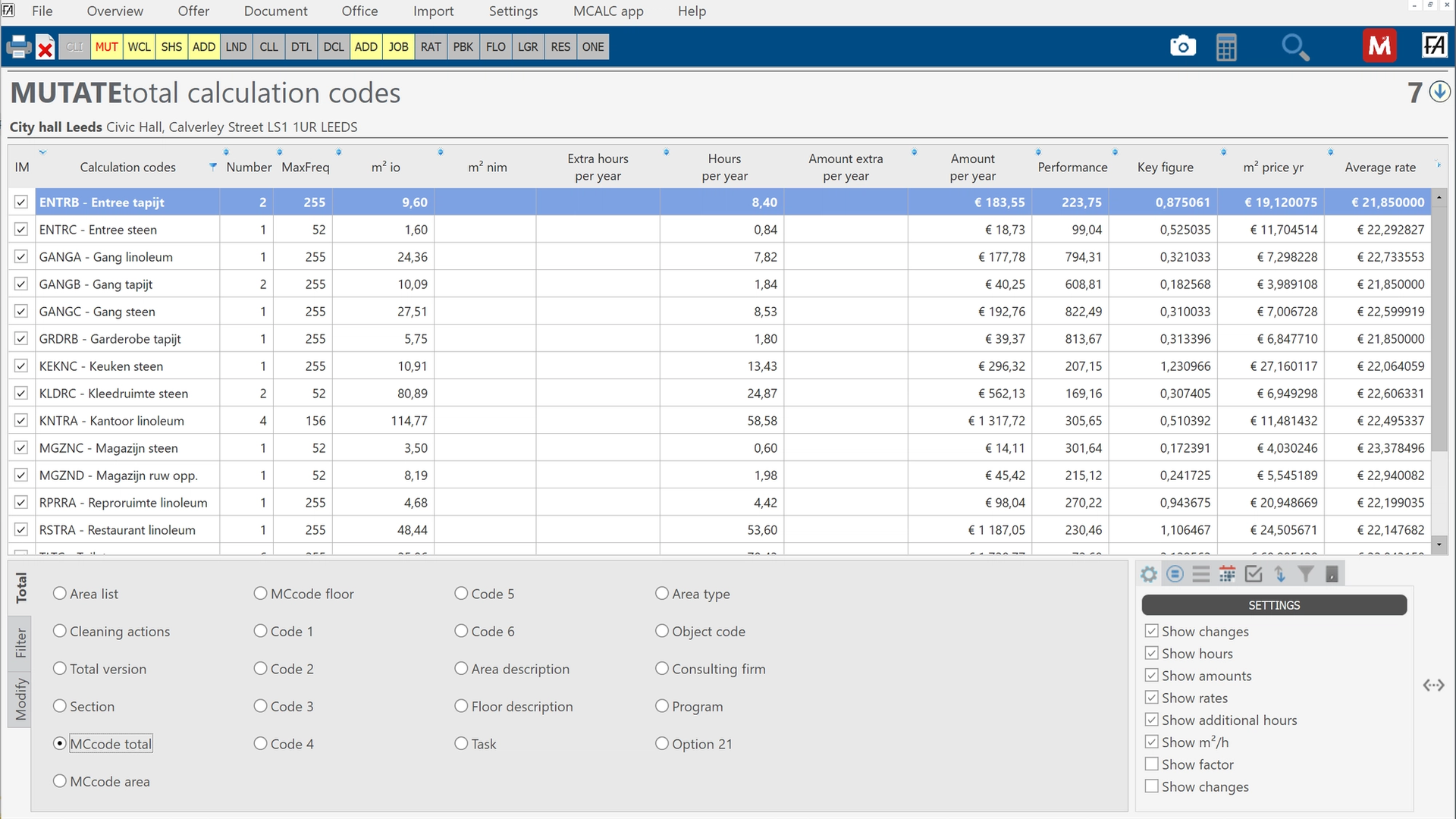1456x819 pixels.
Task: Click the table's vertical scrollbar down arrow
Action: point(1439,544)
